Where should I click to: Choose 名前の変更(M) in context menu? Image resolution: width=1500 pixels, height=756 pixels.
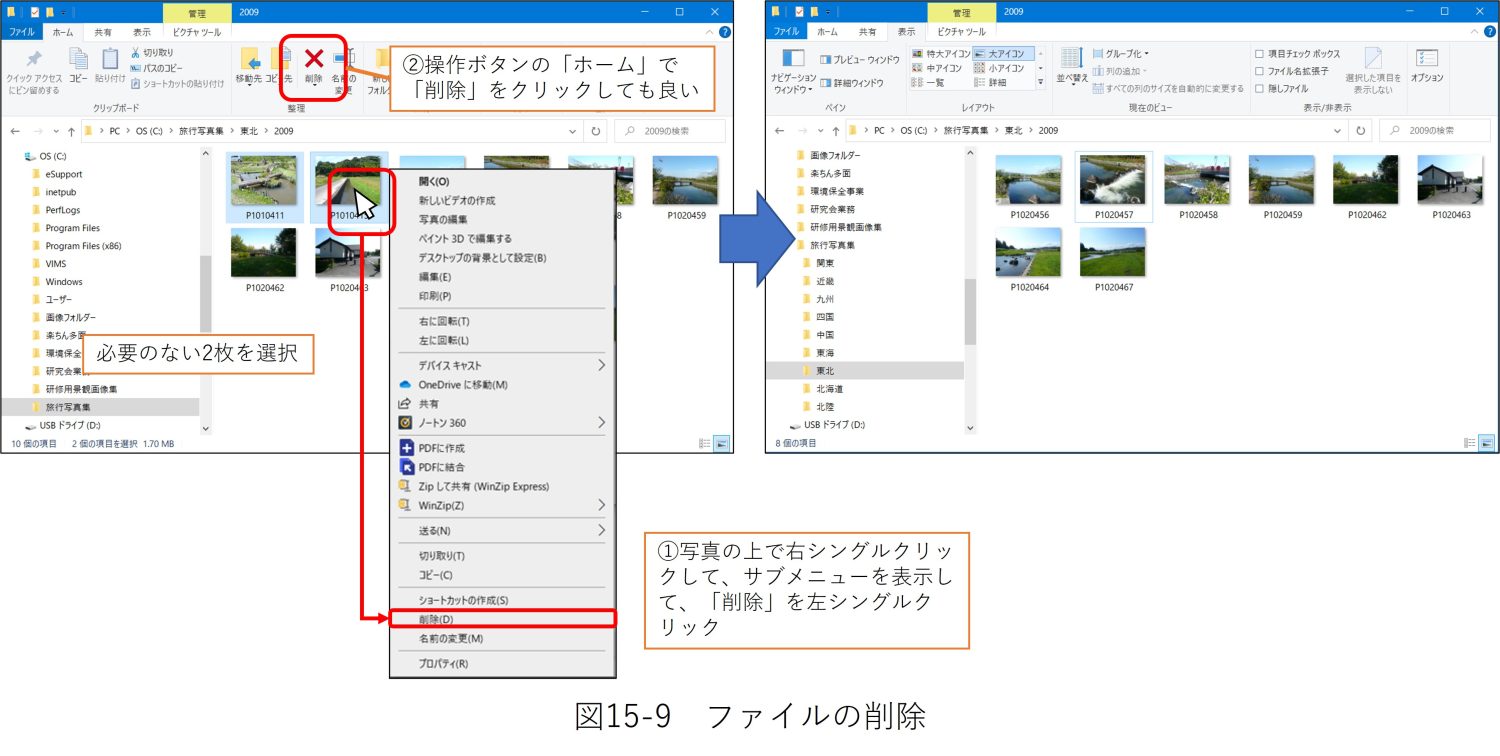503,638
